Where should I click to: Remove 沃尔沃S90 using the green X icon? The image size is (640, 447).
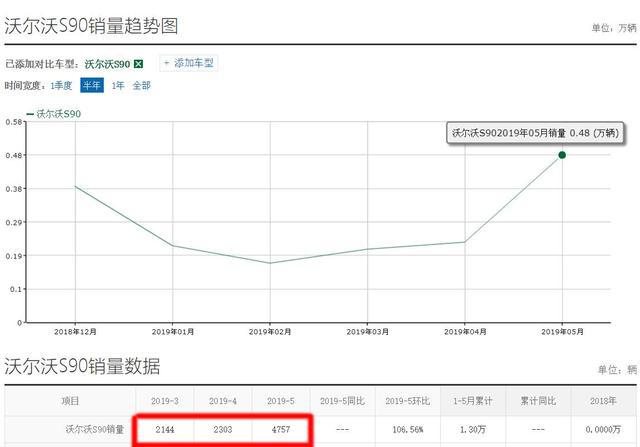point(139,64)
